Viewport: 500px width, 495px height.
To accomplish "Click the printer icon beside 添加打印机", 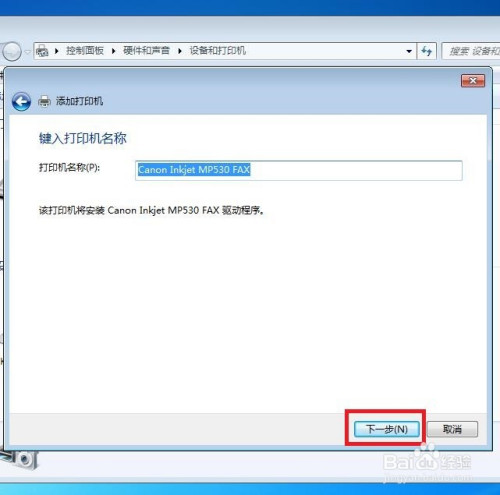I will (x=44, y=101).
